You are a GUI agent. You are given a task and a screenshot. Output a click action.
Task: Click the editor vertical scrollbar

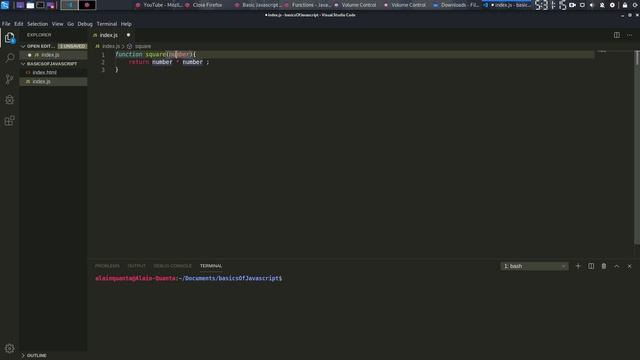pos(637,148)
